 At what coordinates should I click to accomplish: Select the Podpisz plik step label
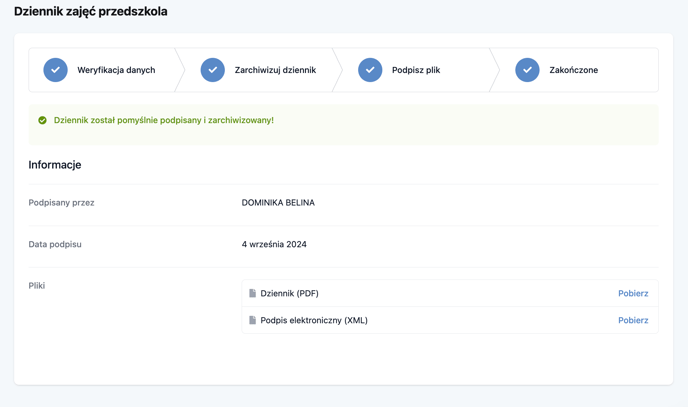pos(416,70)
